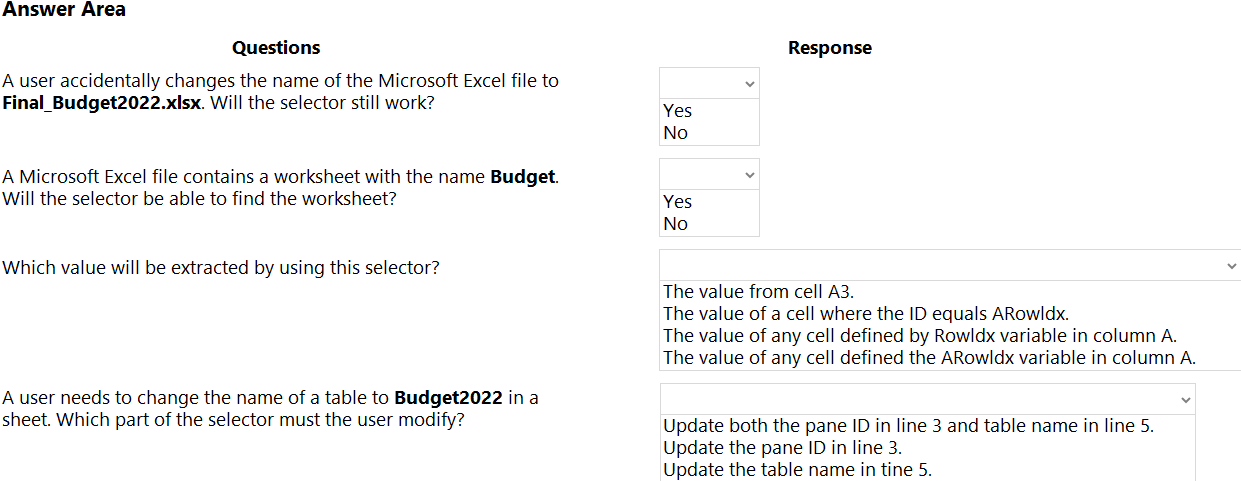
Task: Open the worksheet question's Yes/No dropdown
Action: (709, 174)
